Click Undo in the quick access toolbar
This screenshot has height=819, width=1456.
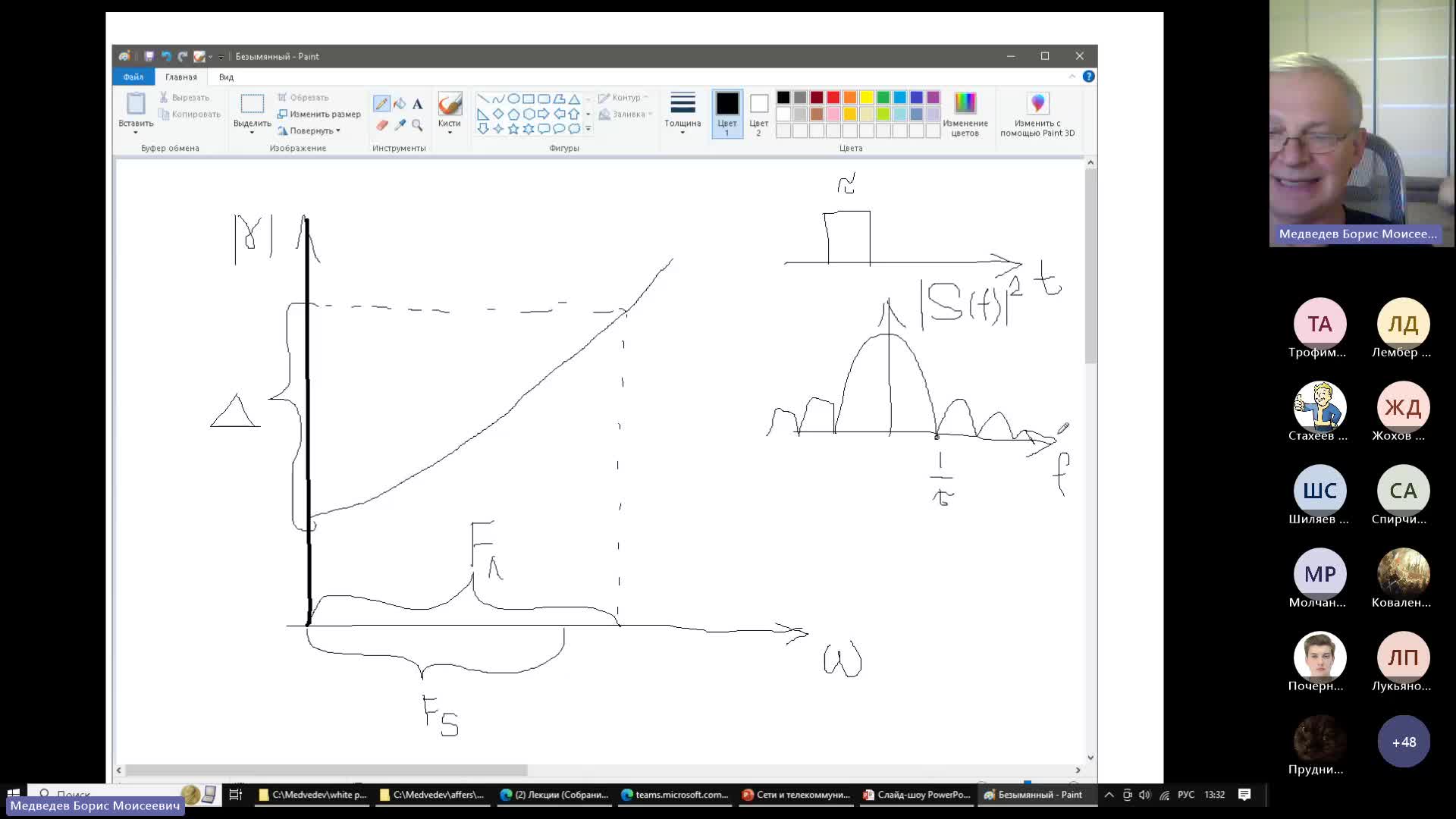click(x=166, y=56)
